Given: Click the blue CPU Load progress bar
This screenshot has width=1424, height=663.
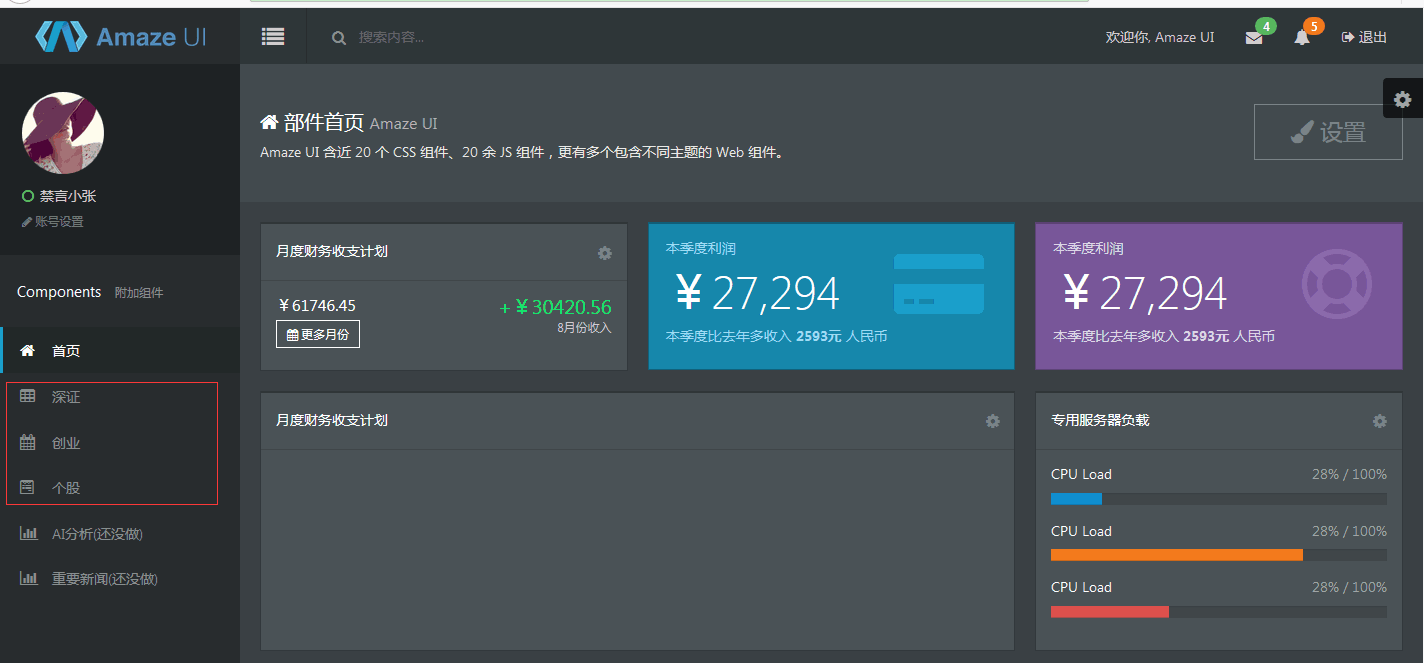Looking at the screenshot, I should (x=1219, y=499).
